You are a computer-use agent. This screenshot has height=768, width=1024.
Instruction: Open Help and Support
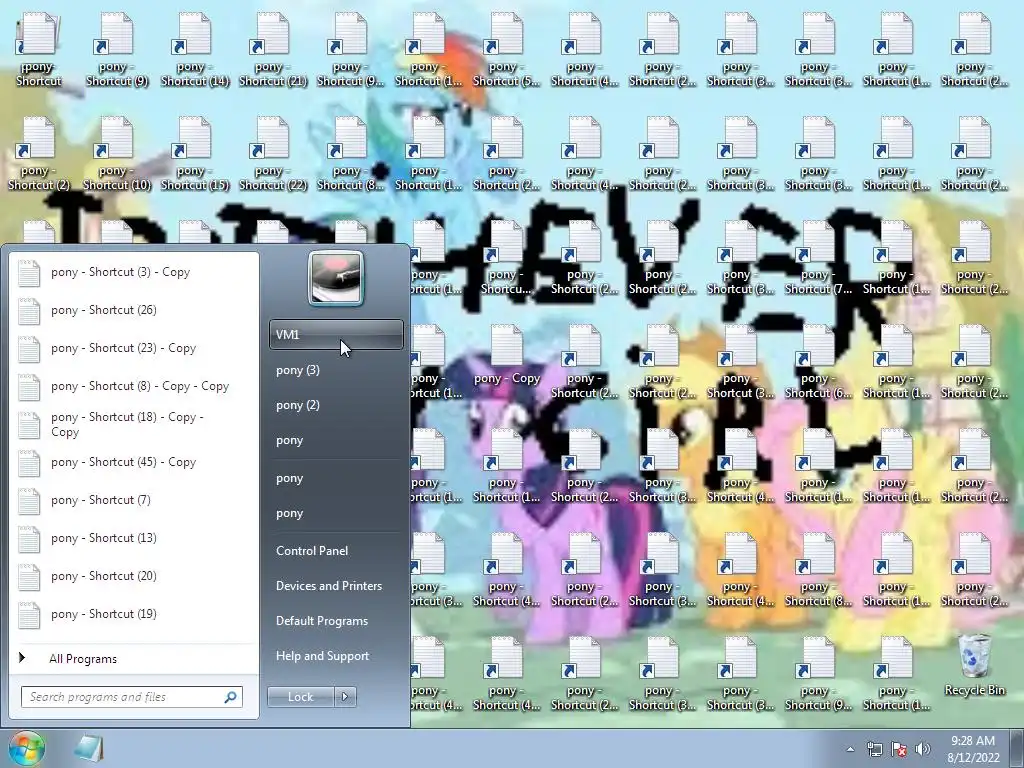click(x=336, y=656)
